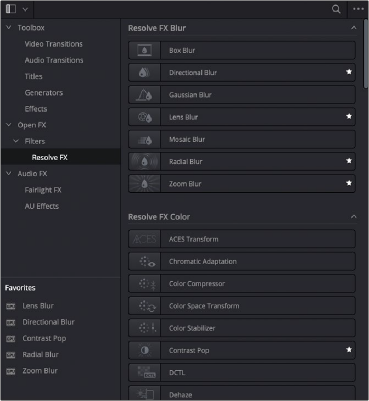Collapse the Open FX tree chevron
Image resolution: width=369 pixels, height=401 pixels.
[9, 125]
